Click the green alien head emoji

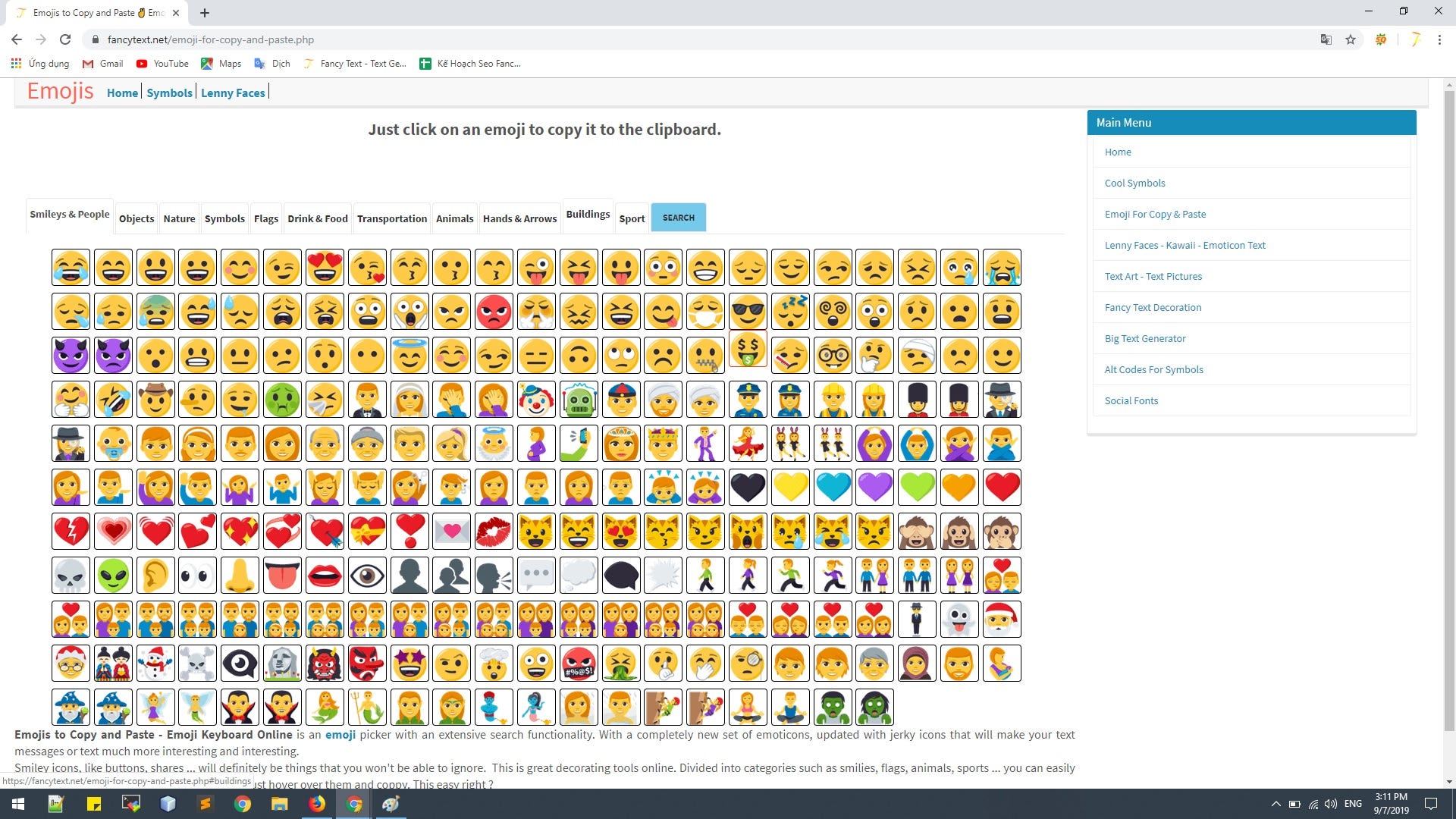tap(113, 576)
